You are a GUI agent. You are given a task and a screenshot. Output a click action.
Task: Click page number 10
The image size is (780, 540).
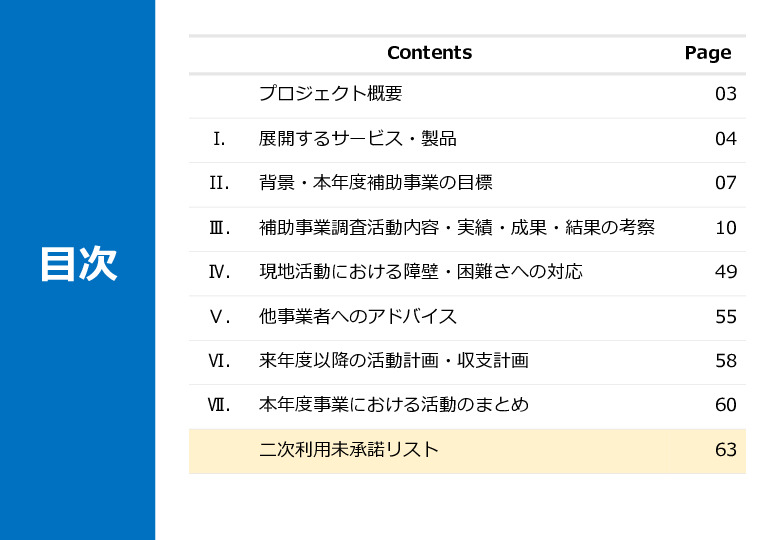point(726,228)
